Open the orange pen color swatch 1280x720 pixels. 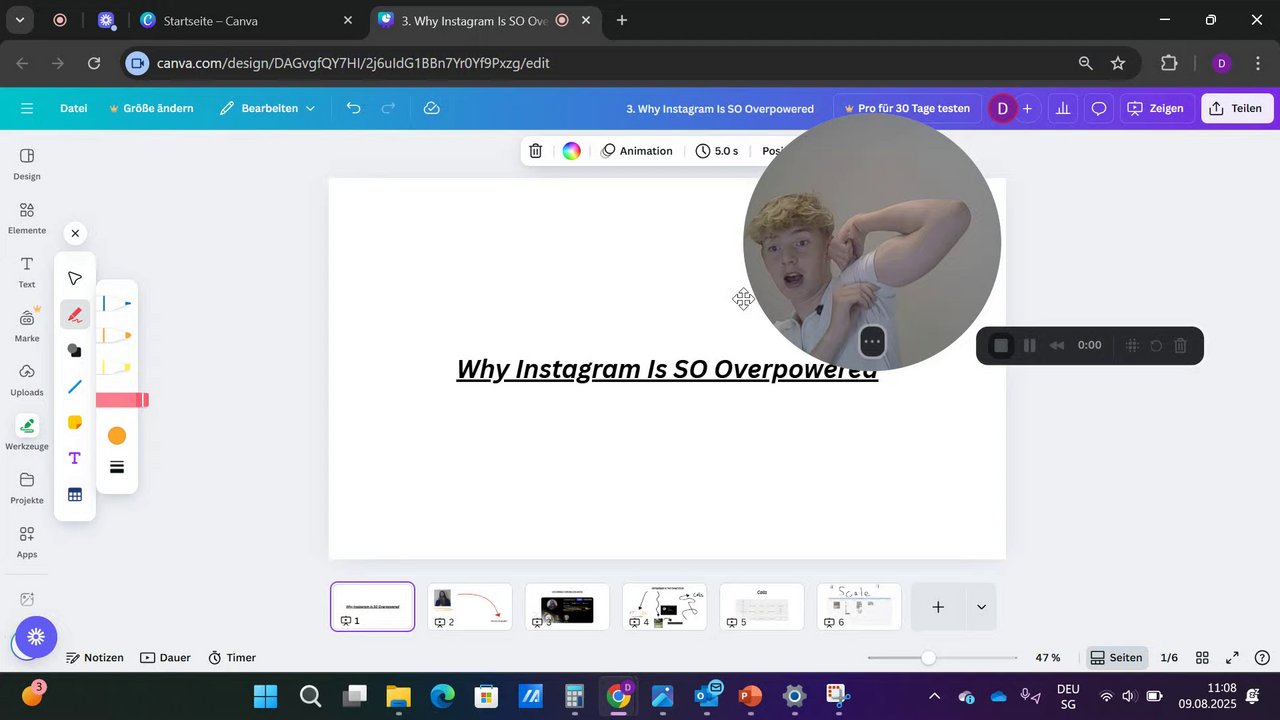pyautogui.click(x=117, y=436)
